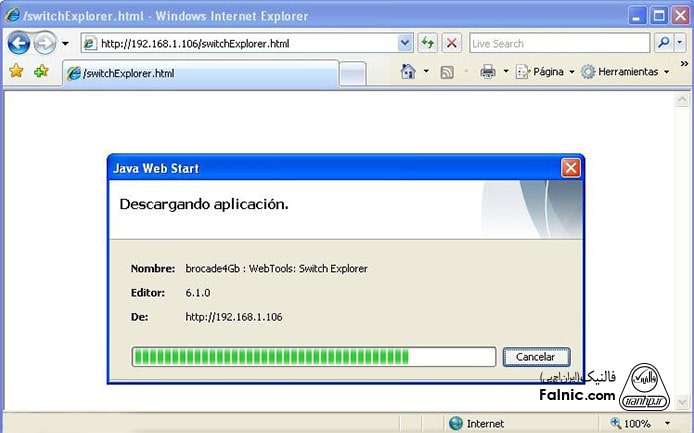Image resolution: width=694 pixels, height=433 pixels.
Task: Click the Live Search magnifier icon
Action: [x=663, y=44]
